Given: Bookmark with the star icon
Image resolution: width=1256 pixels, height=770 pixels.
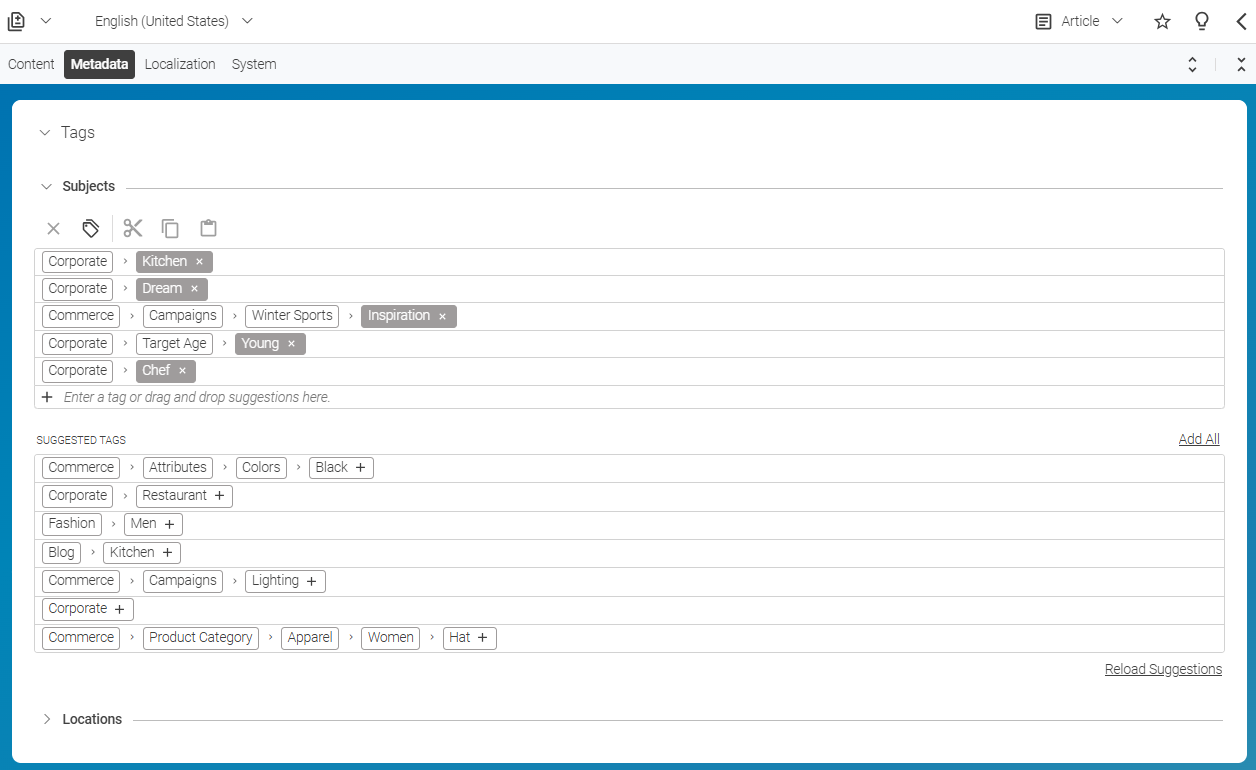Looking at the screenshot, I should click(1162, 21).
